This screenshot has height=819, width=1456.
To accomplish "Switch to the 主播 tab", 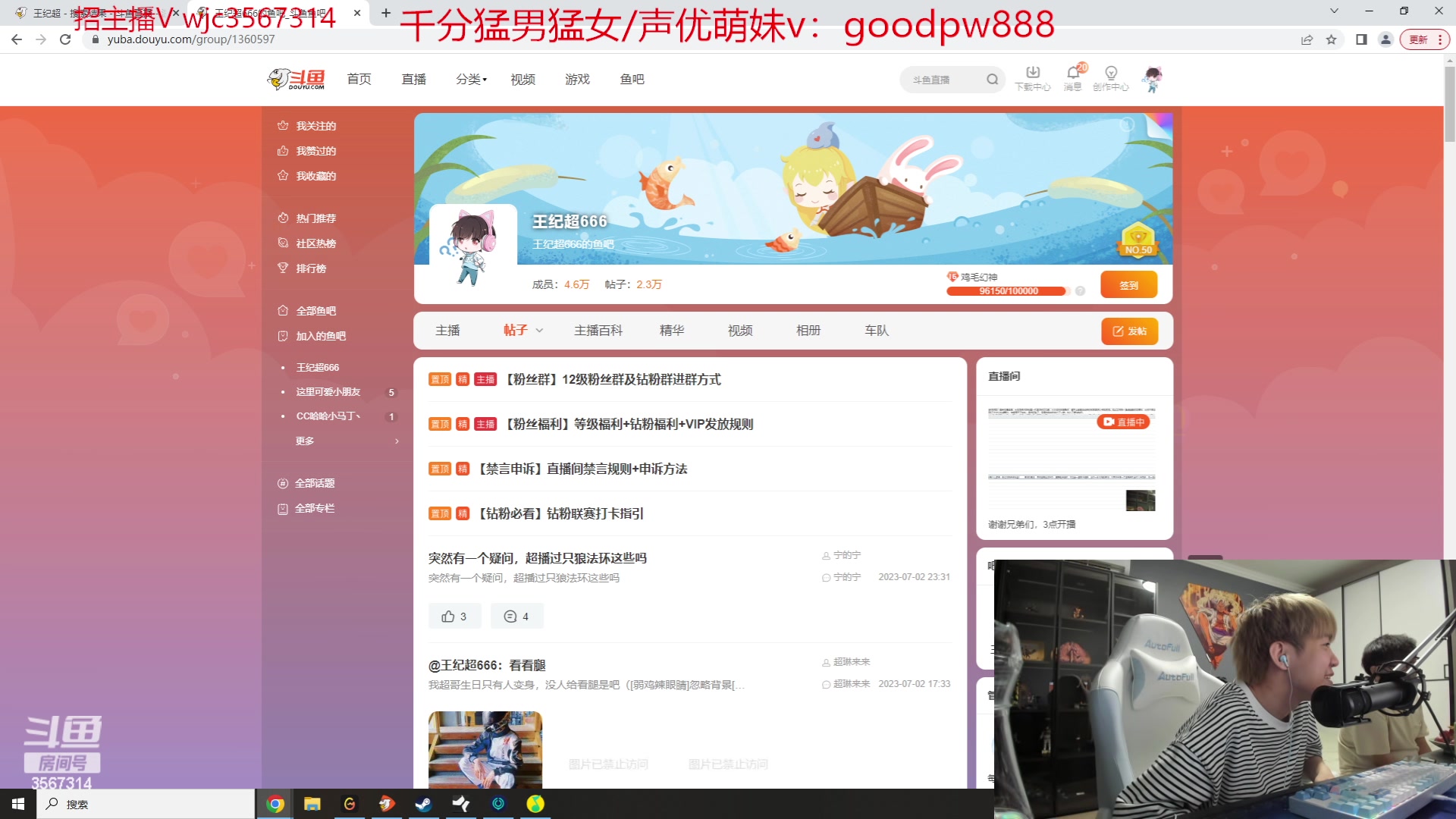I will tap(447, 331).
